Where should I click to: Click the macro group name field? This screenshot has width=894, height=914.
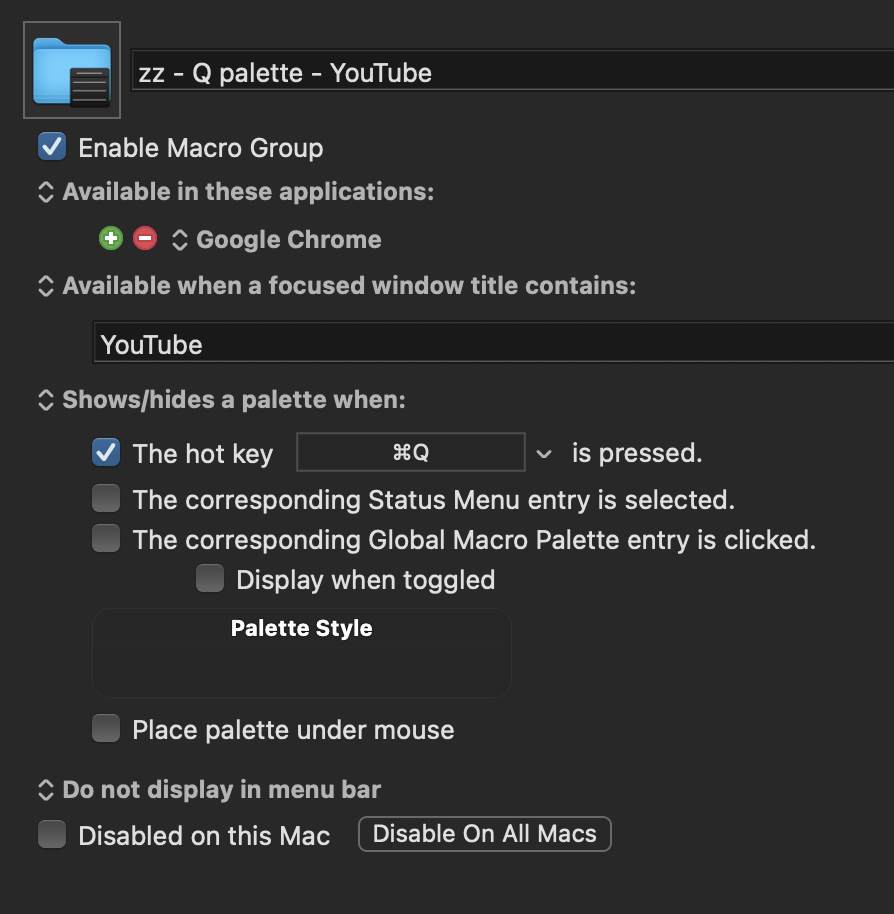510,73
